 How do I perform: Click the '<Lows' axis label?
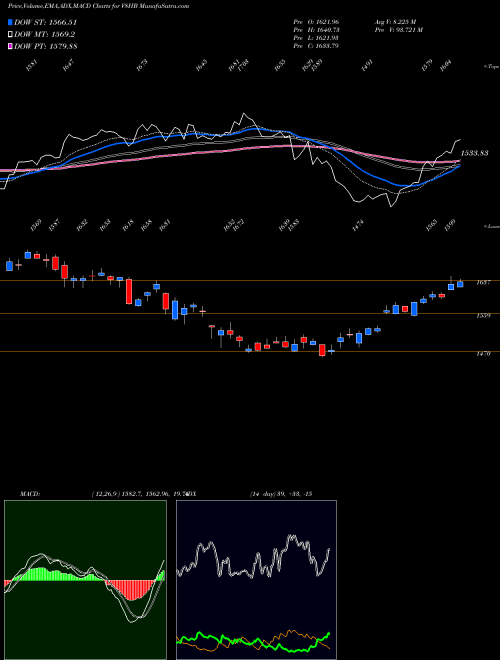coord(491,226)
